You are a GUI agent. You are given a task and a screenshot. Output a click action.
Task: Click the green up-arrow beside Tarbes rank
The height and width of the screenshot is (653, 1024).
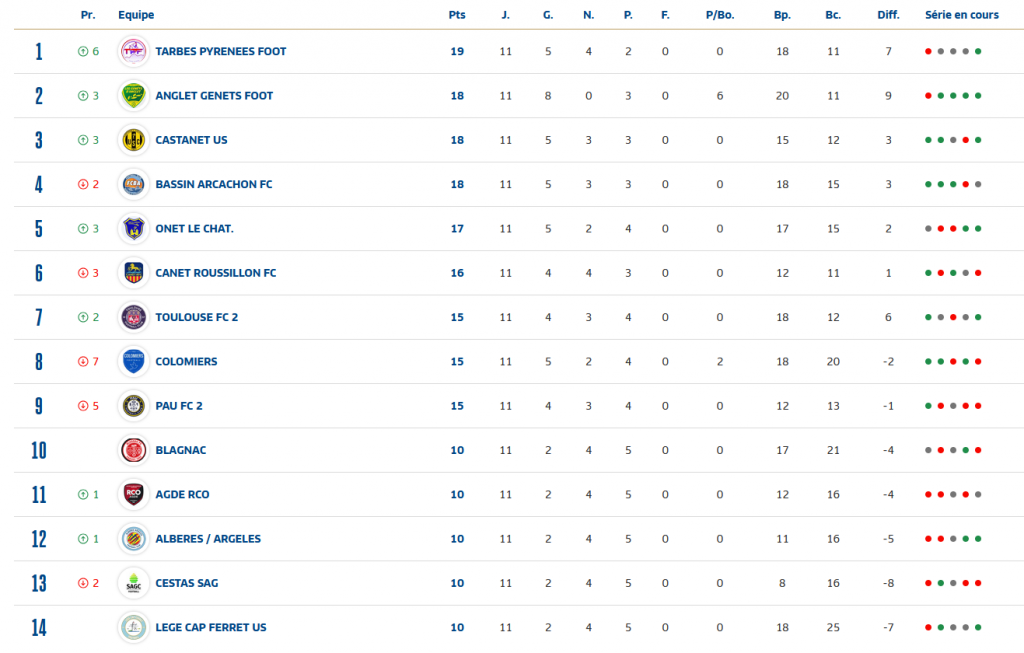[x=83, y=52]
